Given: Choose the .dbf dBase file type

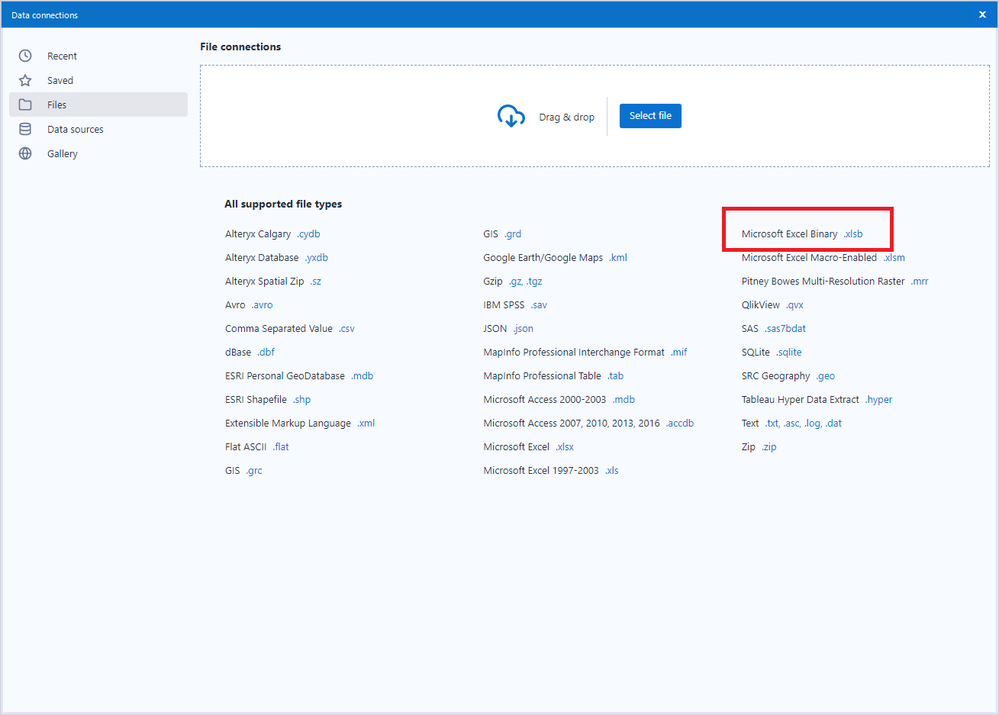Looking at the screenshot, I should 266,352.
